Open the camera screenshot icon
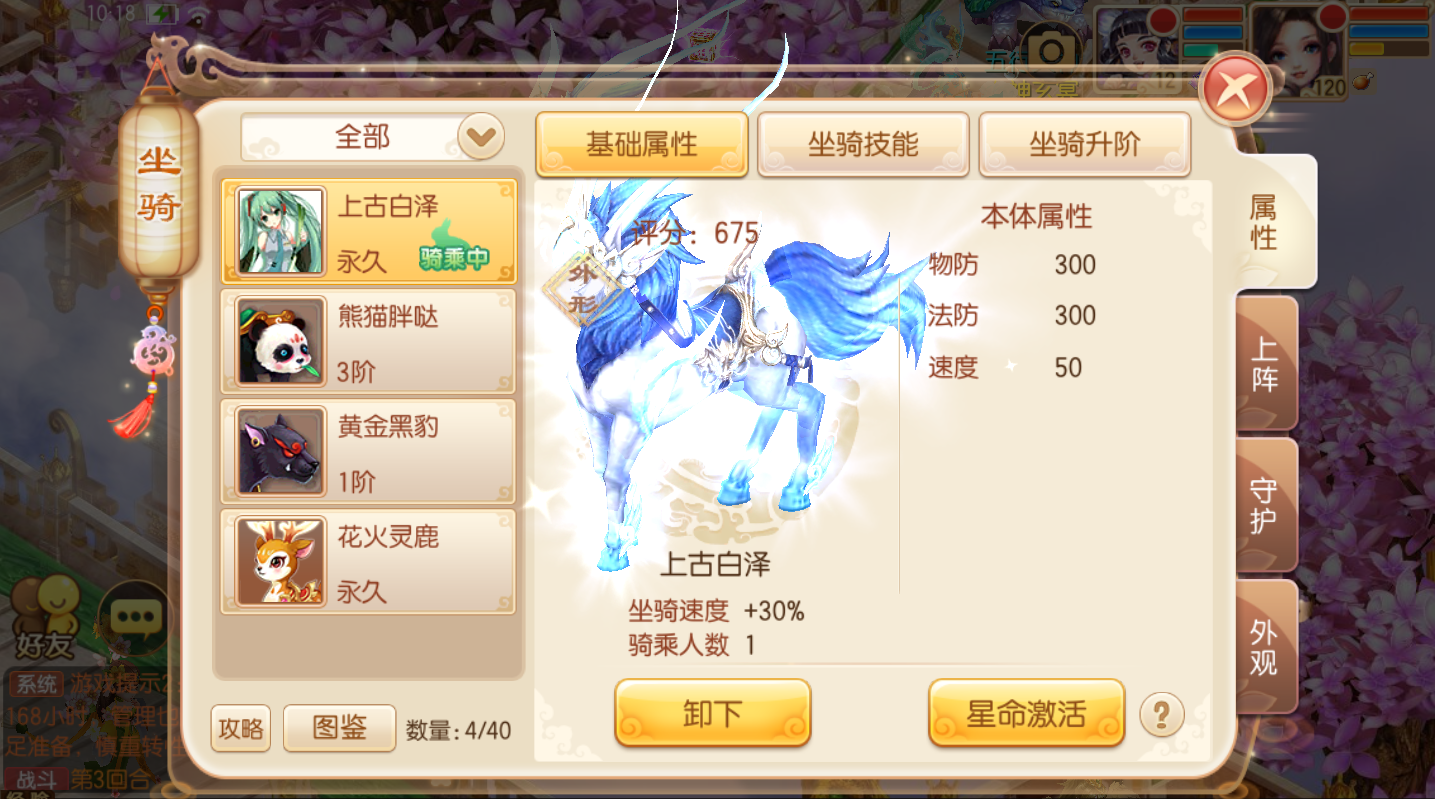The width and height of the screenshot is (1435, 799). 1050,49
